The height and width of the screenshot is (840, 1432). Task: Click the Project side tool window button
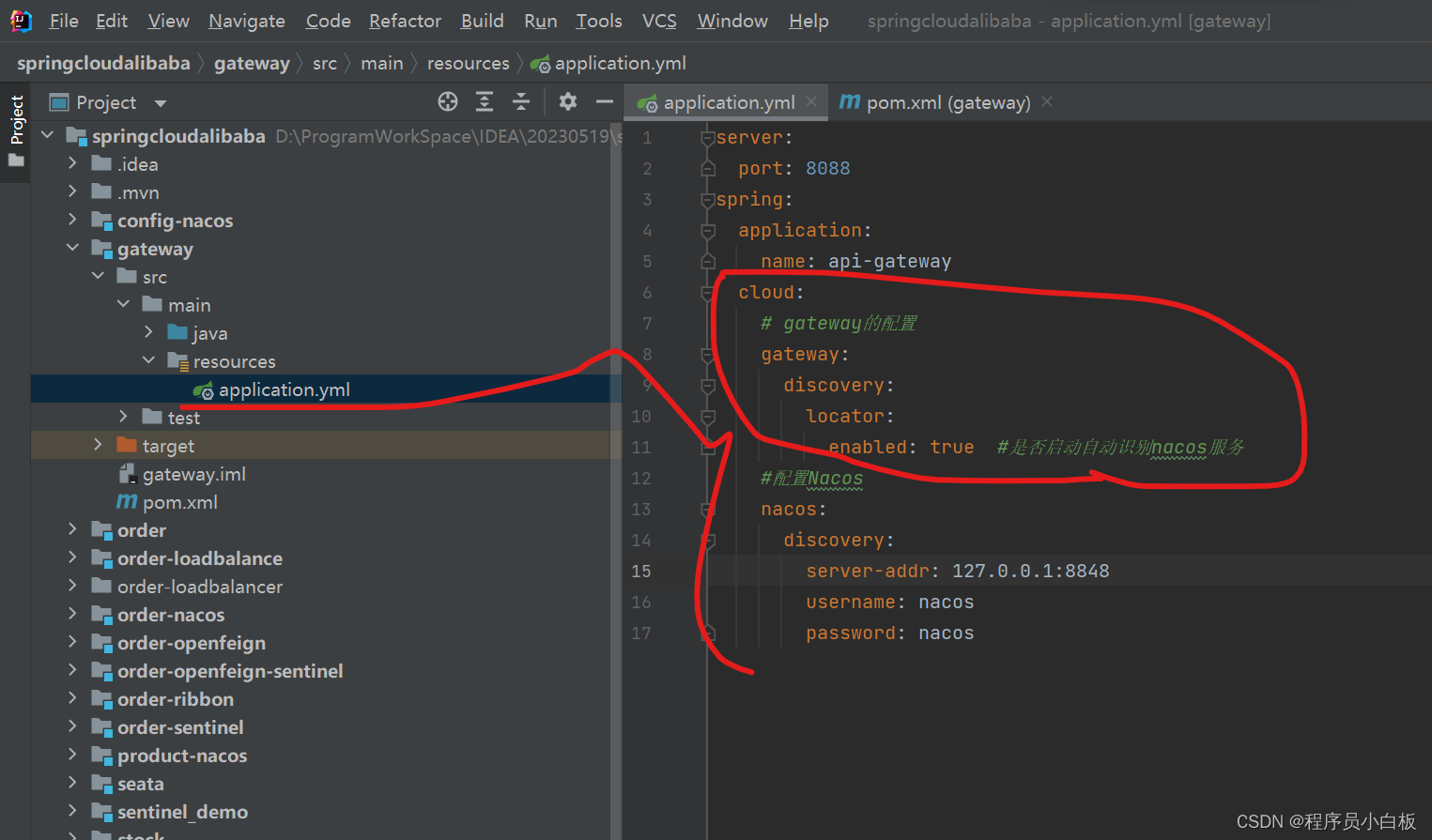[x=16, y=131]
